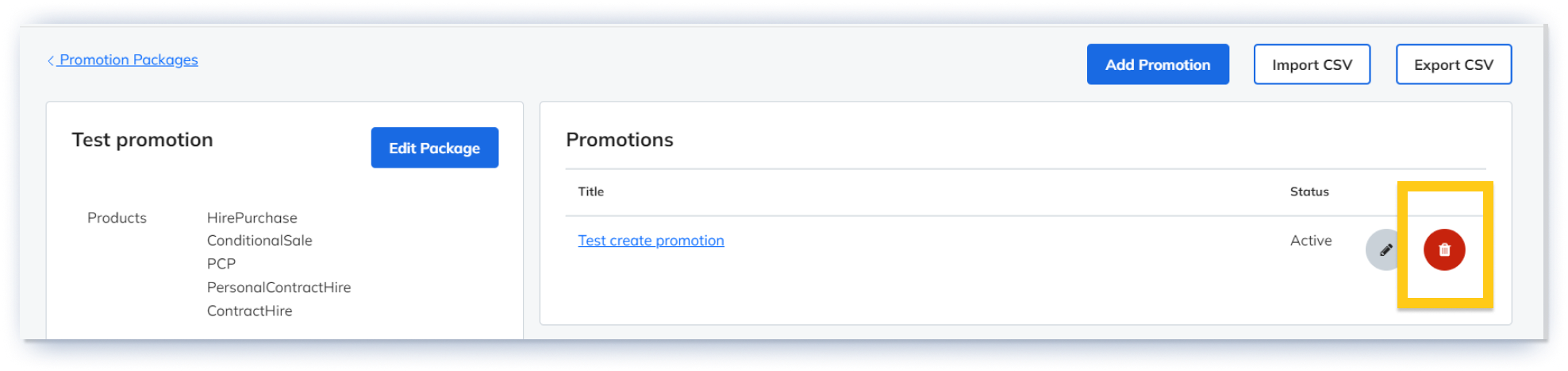Click the Import CSV button
Image resolution: width=1568 pixels, height=371 pixels.
(x=1312, y=64)
